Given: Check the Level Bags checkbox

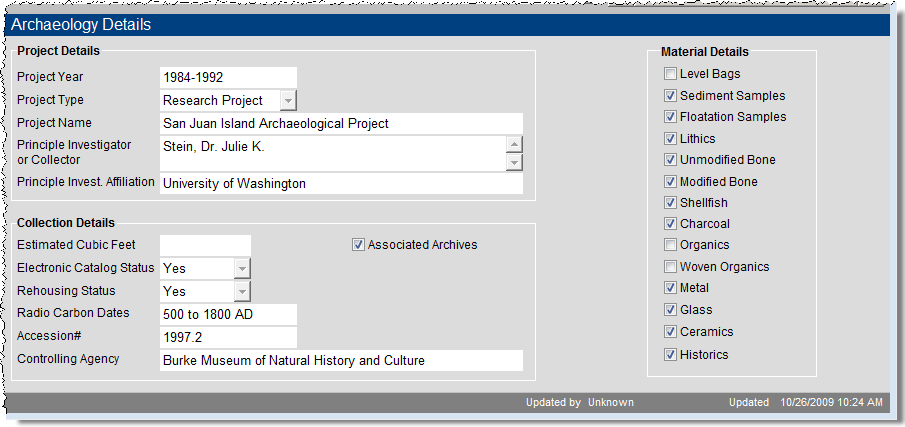Looking at the screenshot, I should click(x=669, y=74).
